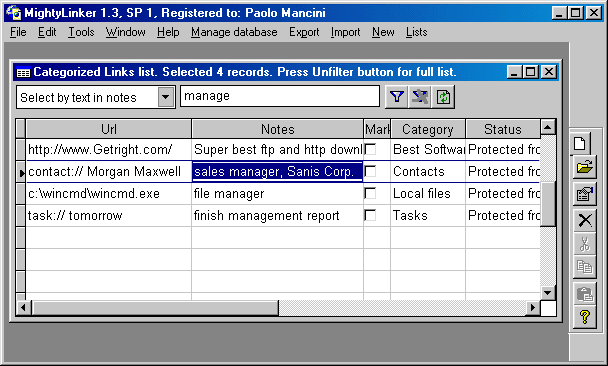Open the Lists menu
Viewport: 608px width, 366px height.
pos(416,32)
